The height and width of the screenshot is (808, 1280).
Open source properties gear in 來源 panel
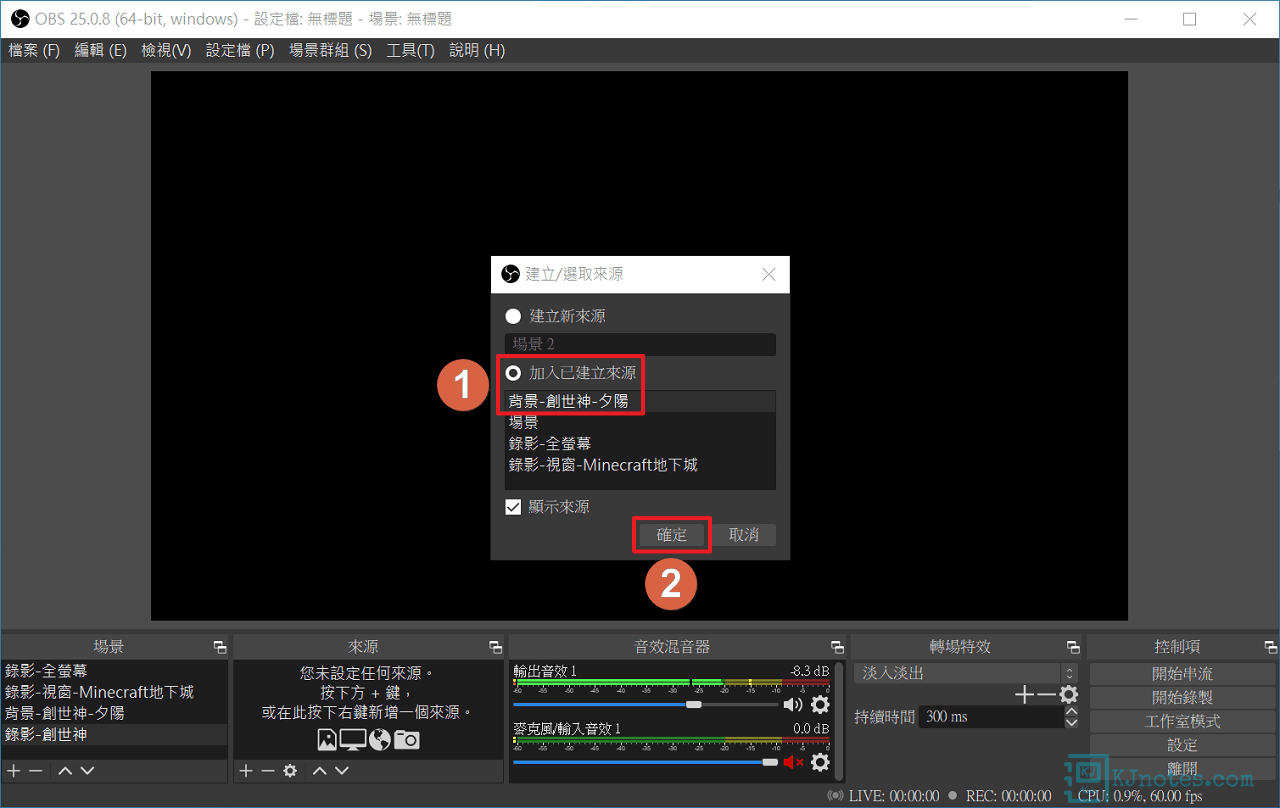point(290,771)
